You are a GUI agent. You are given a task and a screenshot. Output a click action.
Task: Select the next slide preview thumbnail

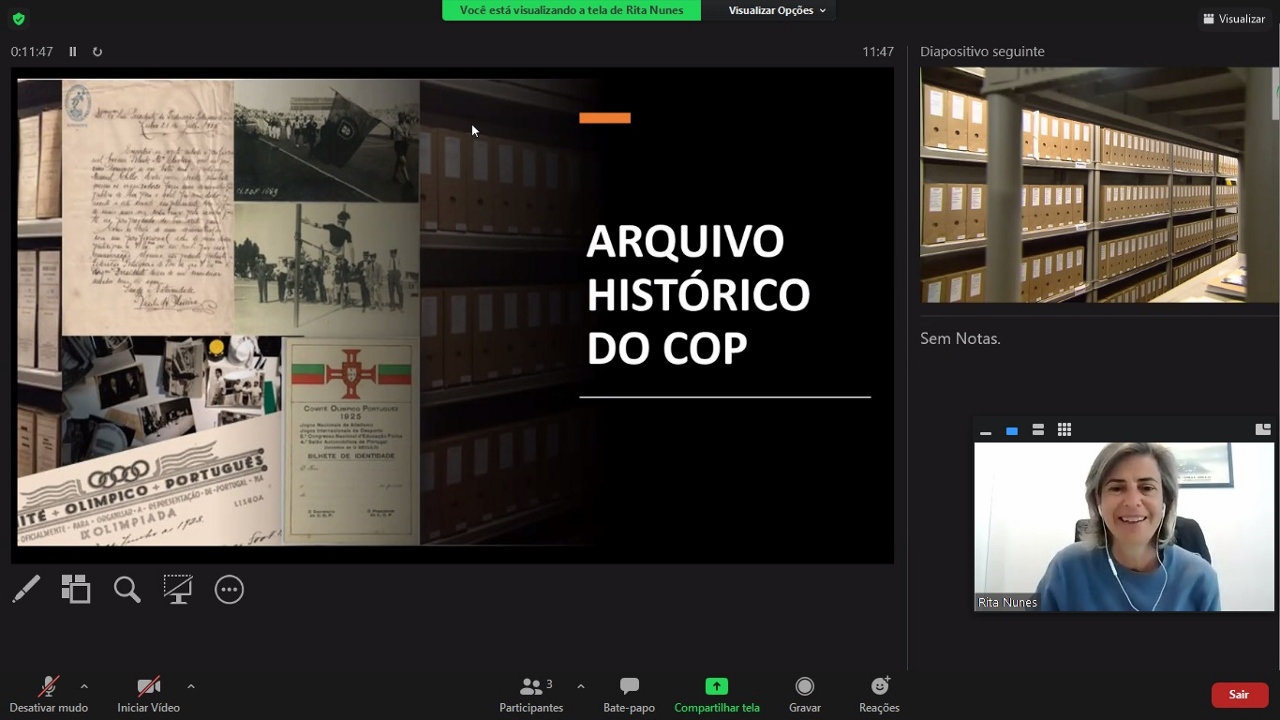pos(1099,185)
